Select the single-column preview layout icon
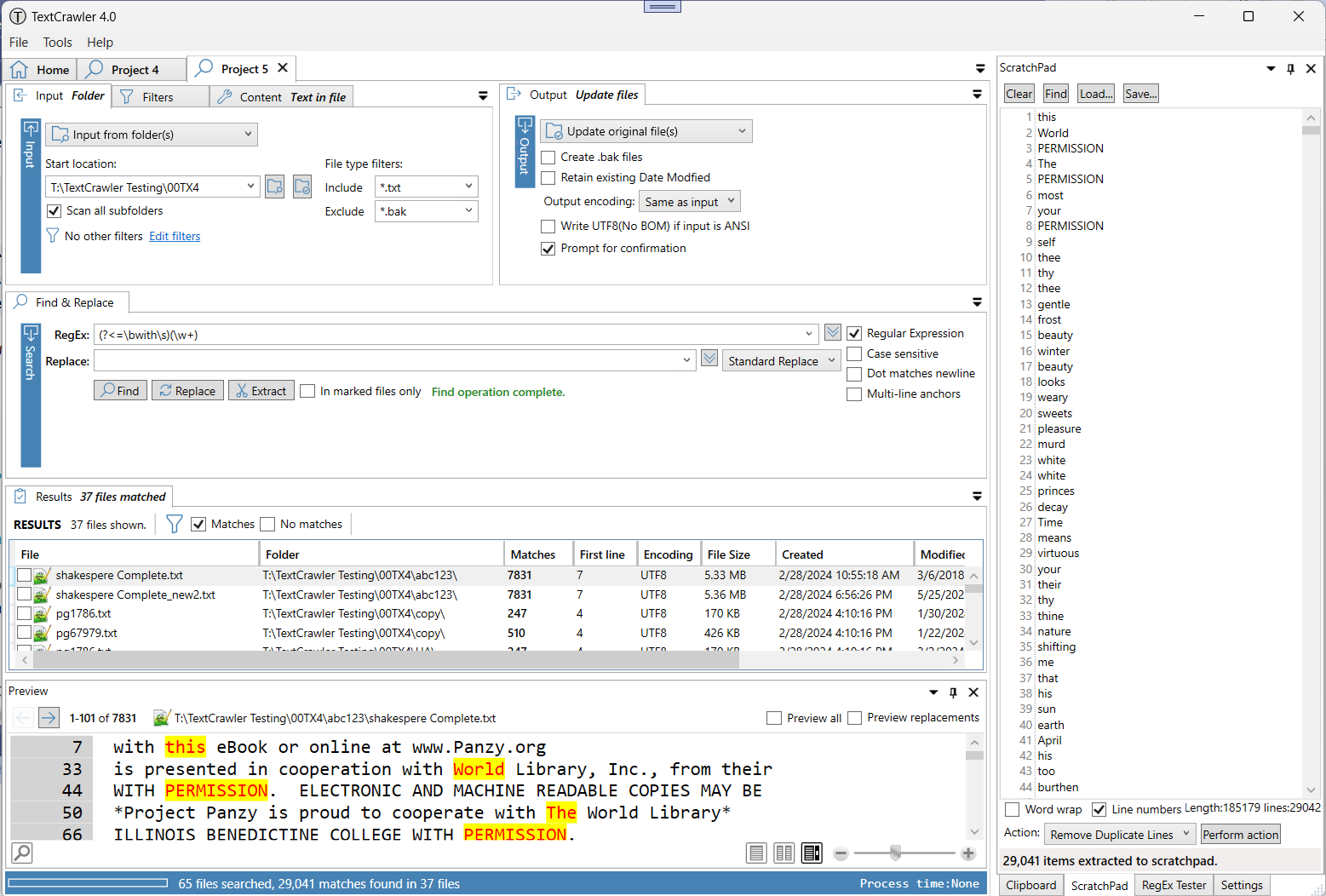The height and width of the screenshot is (896, 1326). point(756,853)
